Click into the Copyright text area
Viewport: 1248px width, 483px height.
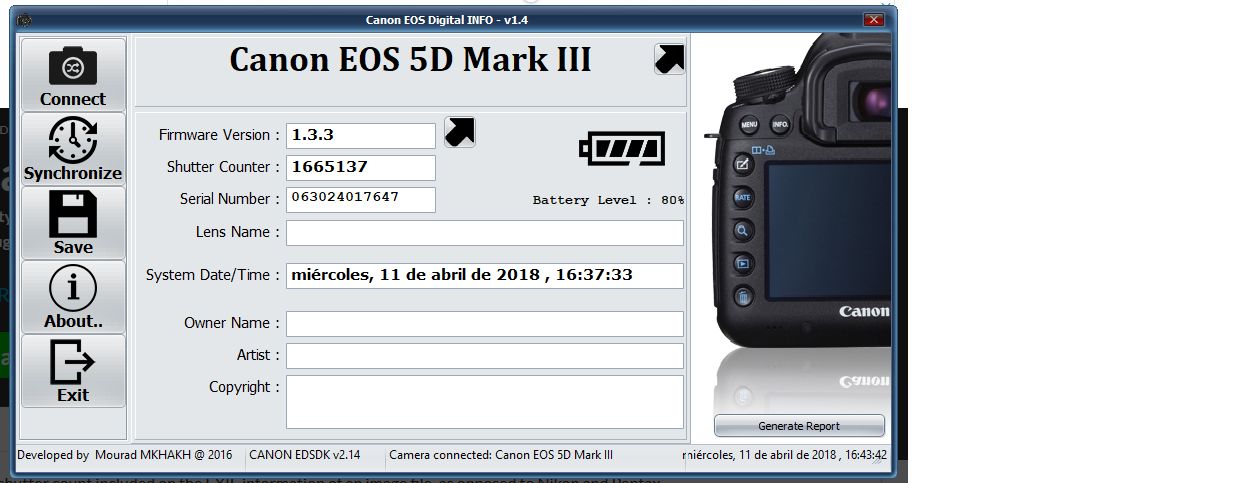pos(485,401)
